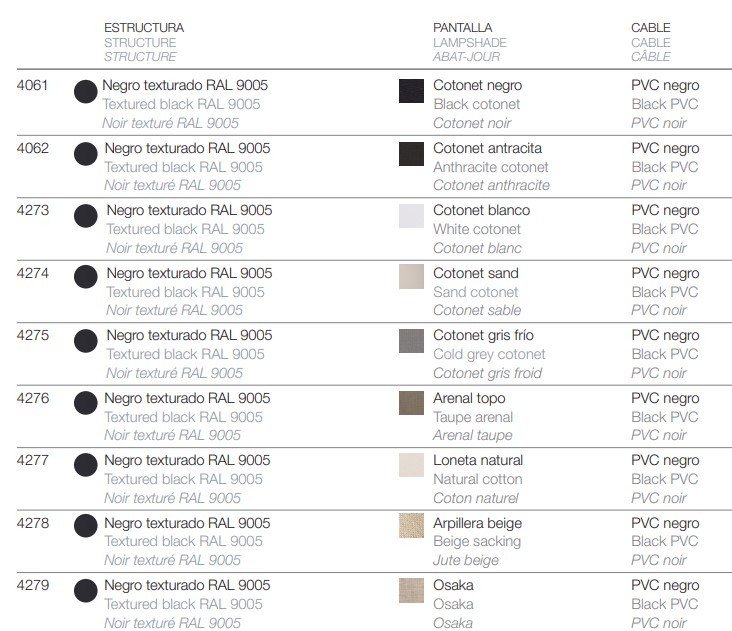Click the black structure dot for 4276
Screen dimensions: 732x631
point(85,403)
